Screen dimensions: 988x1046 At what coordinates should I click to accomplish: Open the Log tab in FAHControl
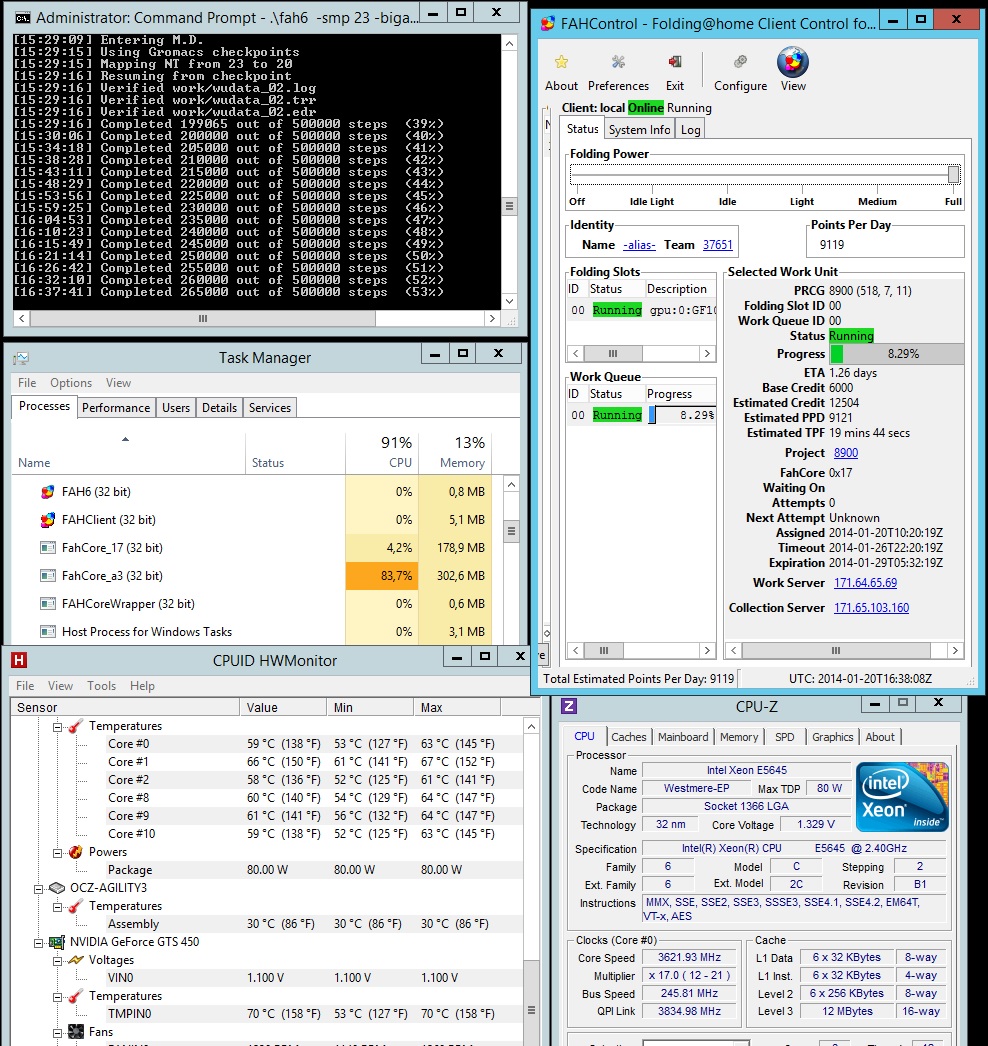(x=690, y=129)
